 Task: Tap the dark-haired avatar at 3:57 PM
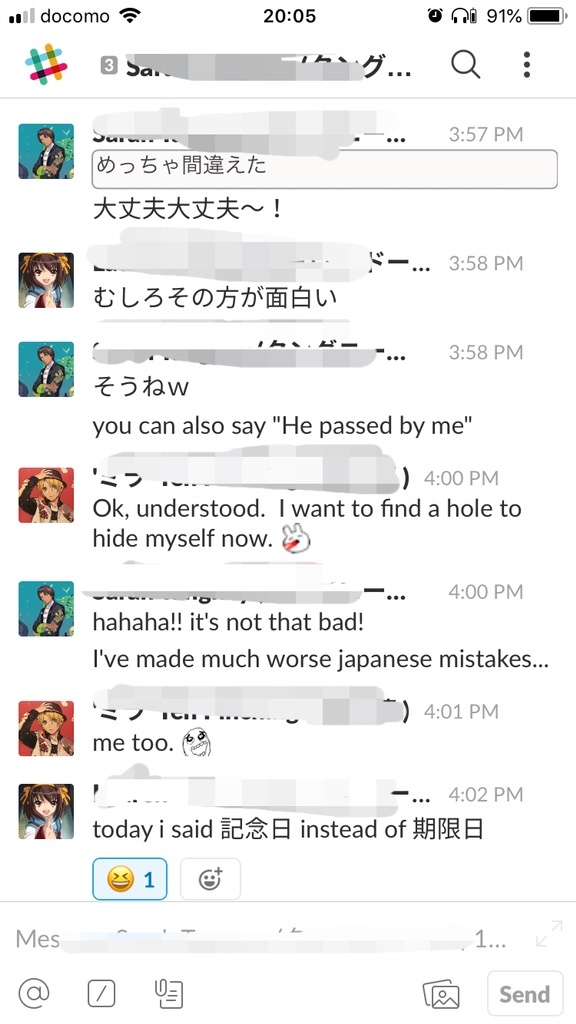click(x=46, y=151)
